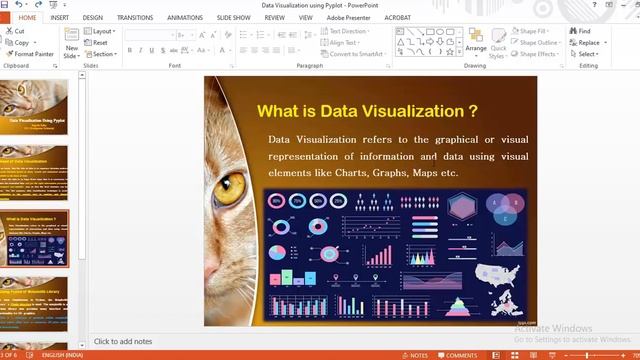The height and width of the screenshot is (360, 640).
Task: Undo the last action
Action: pos(19,4)
